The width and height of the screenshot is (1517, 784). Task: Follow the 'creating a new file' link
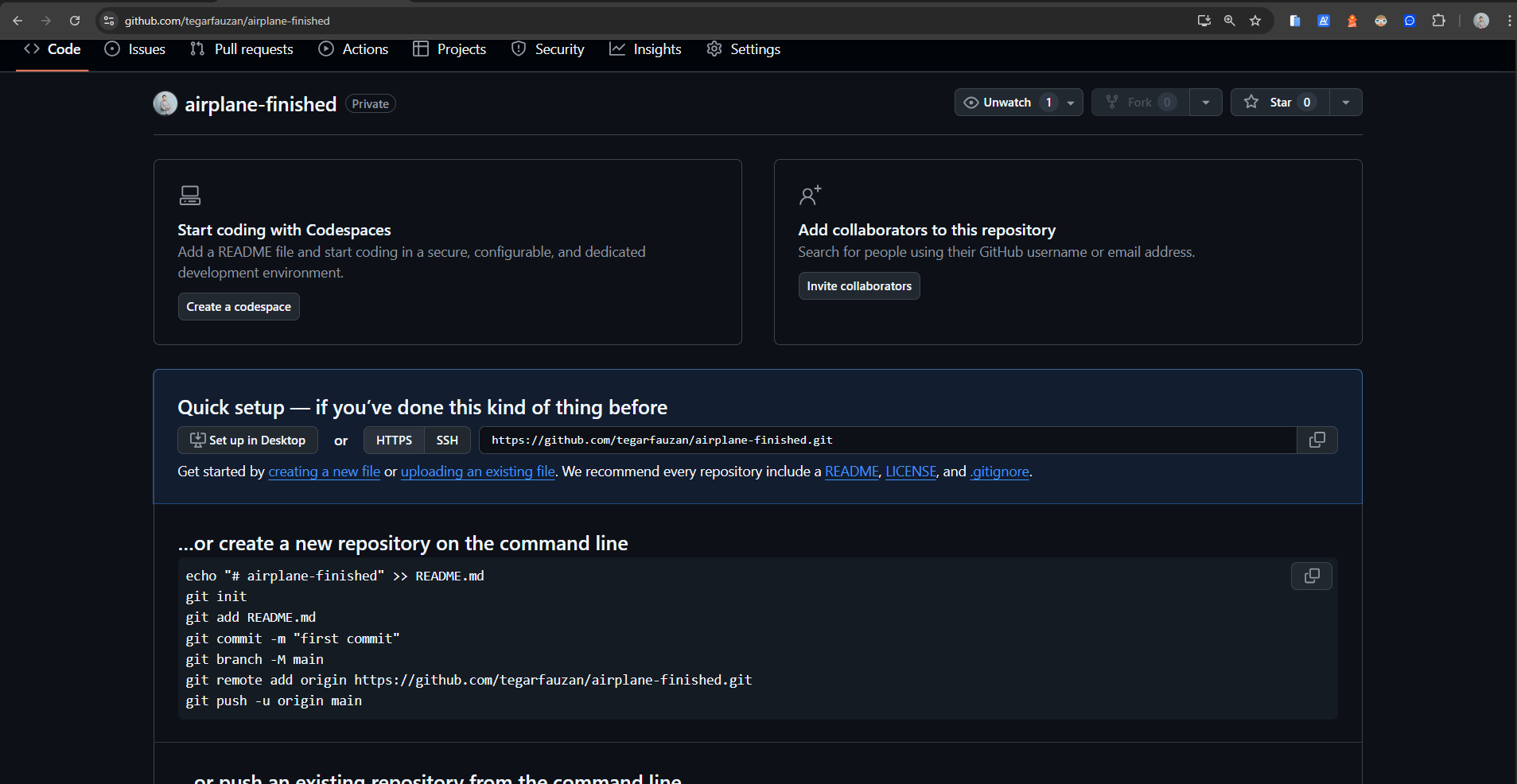coord(324,472)
